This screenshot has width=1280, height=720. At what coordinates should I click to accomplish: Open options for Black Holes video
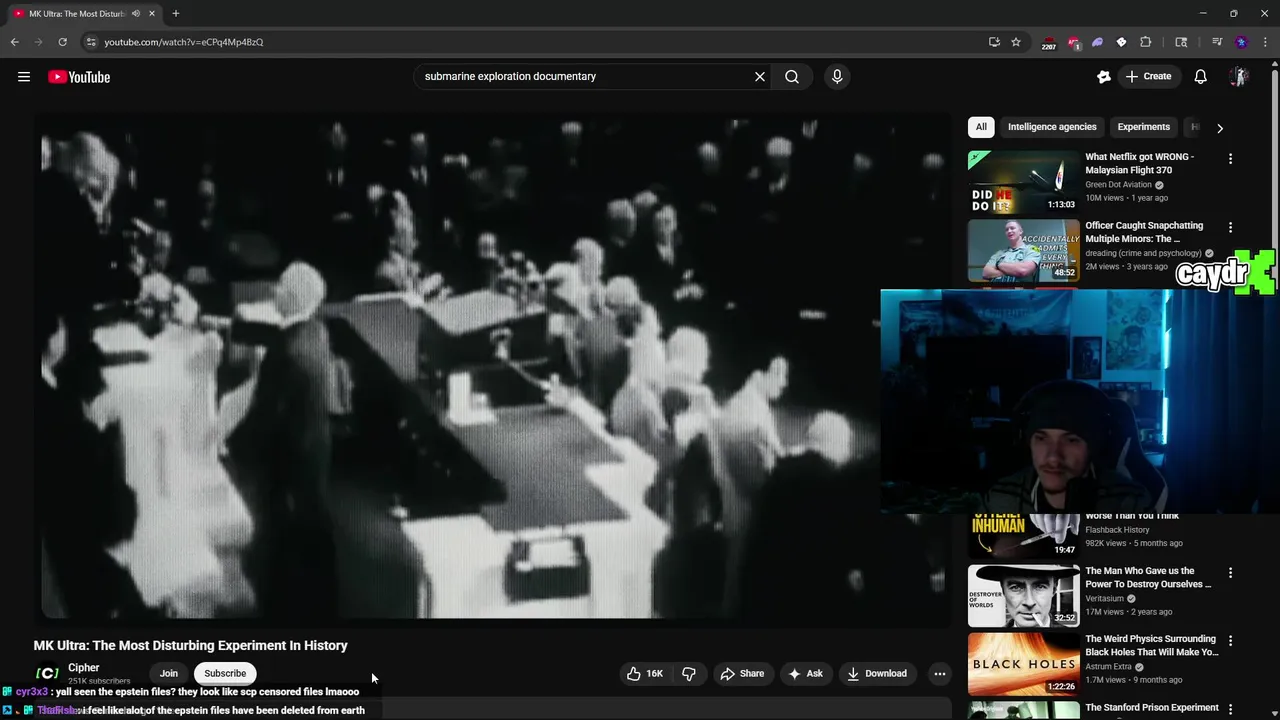pyautogui.click(x=1231, y=641)
